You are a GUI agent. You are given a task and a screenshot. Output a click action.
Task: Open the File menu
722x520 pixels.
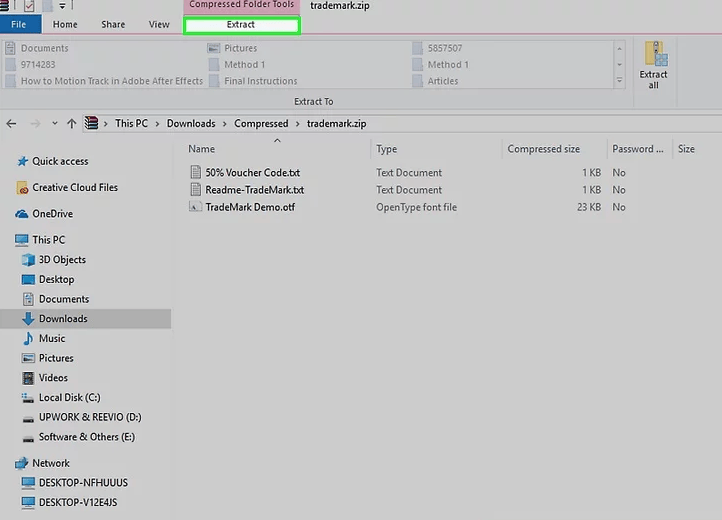pyautogui.click(x=19, y=24)
